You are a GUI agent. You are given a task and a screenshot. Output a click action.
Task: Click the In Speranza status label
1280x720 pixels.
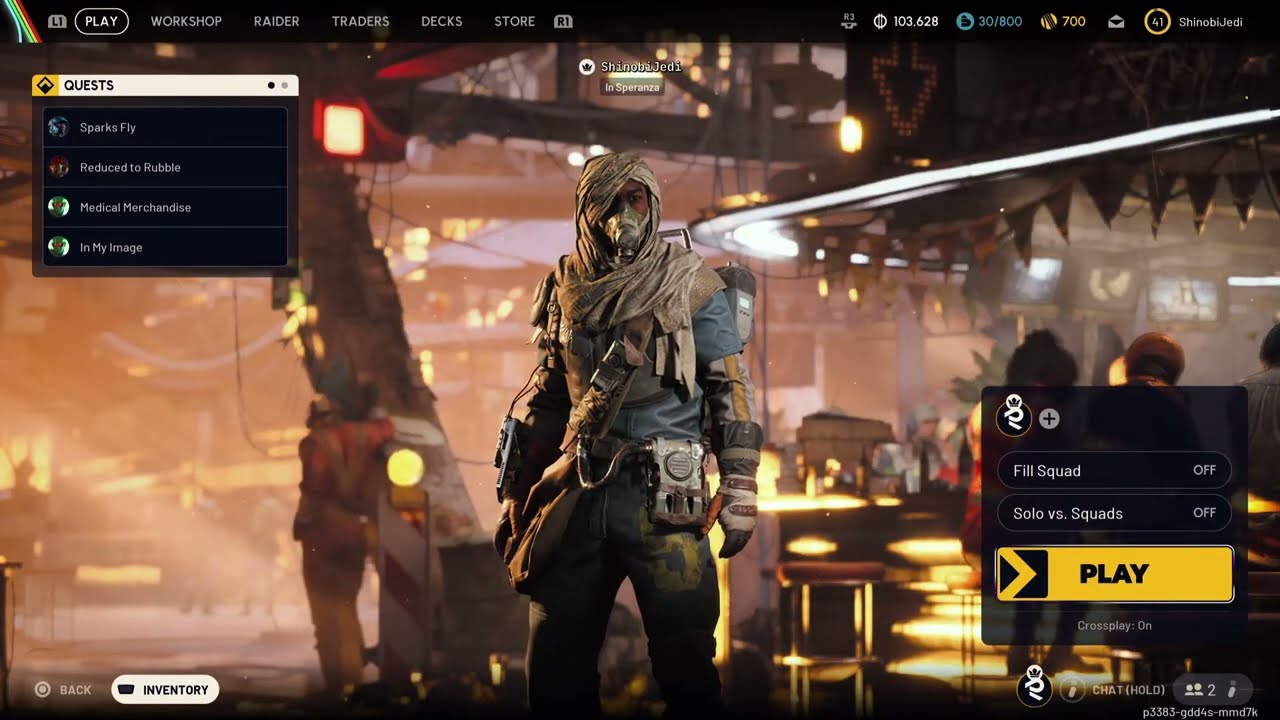point(631,87)
